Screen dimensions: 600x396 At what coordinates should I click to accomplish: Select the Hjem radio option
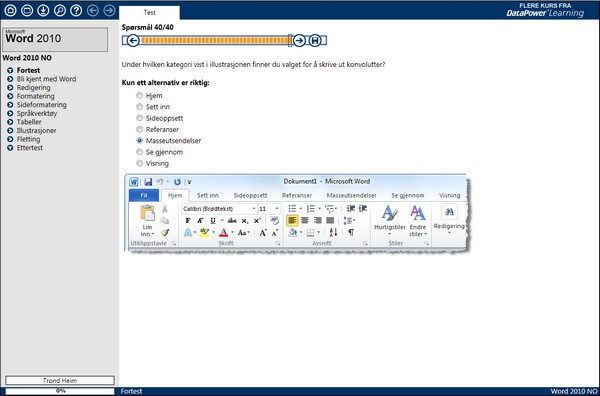(140, 95)
